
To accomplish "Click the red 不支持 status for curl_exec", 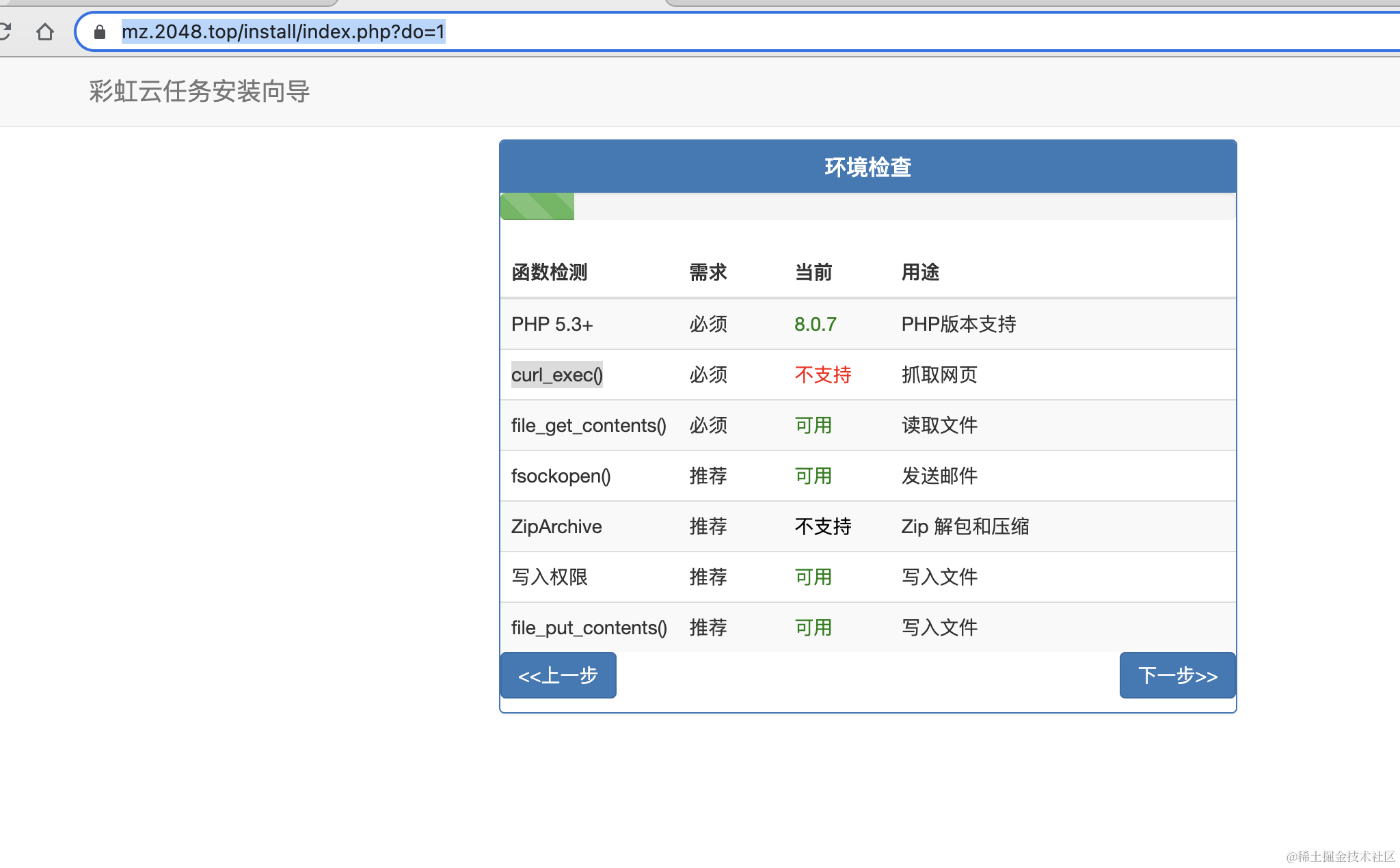I will [823, 375].
